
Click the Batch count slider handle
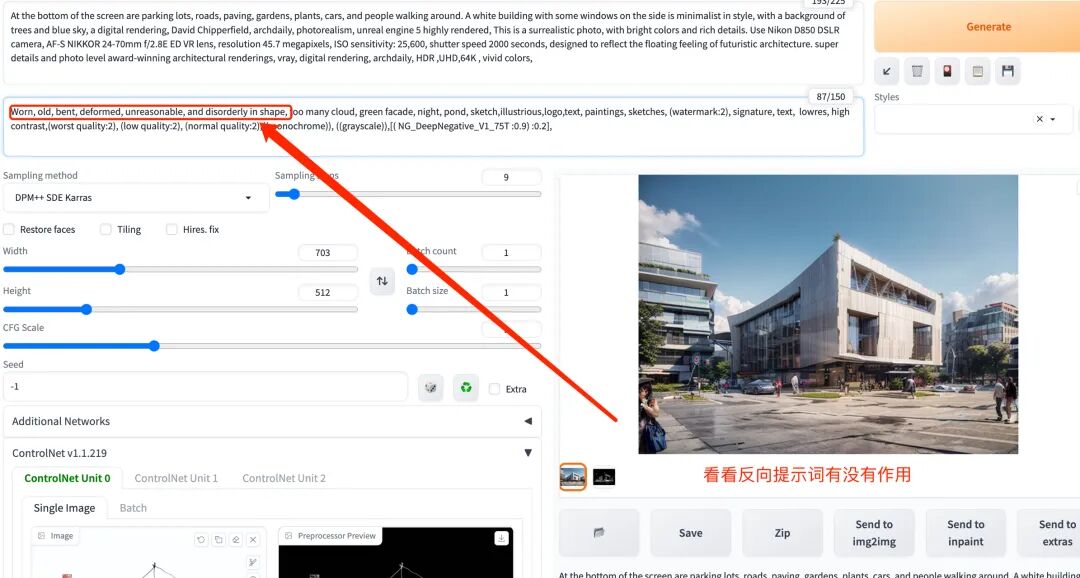tap(412, 269)
